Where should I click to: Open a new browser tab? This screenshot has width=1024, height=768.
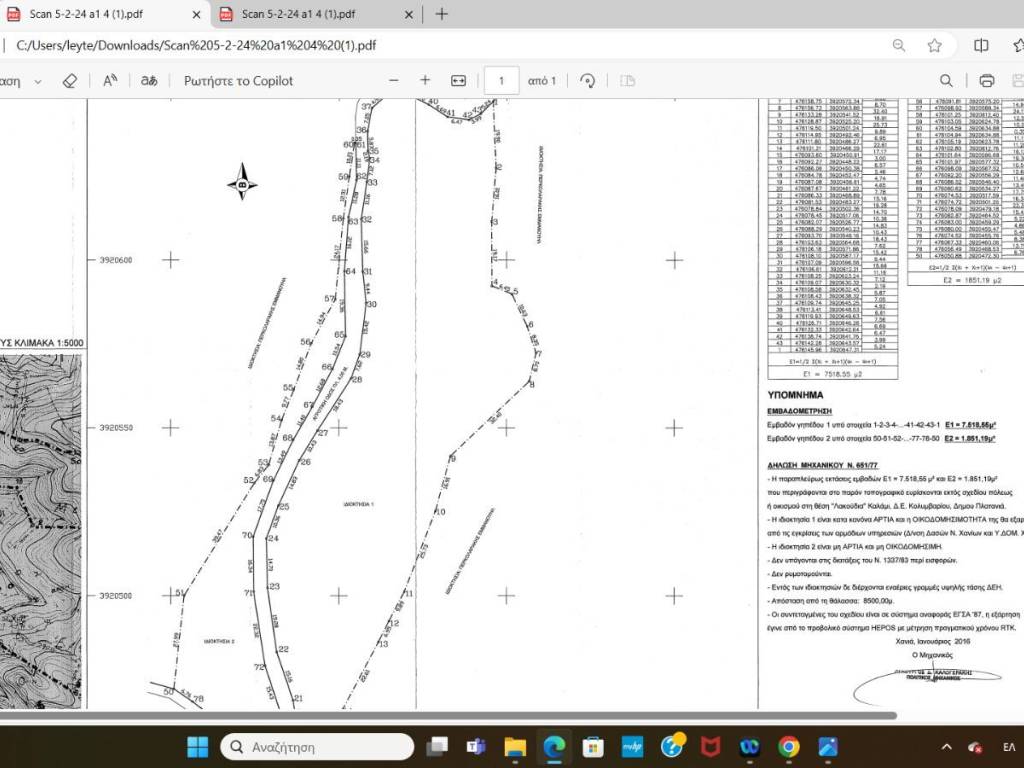442,14
